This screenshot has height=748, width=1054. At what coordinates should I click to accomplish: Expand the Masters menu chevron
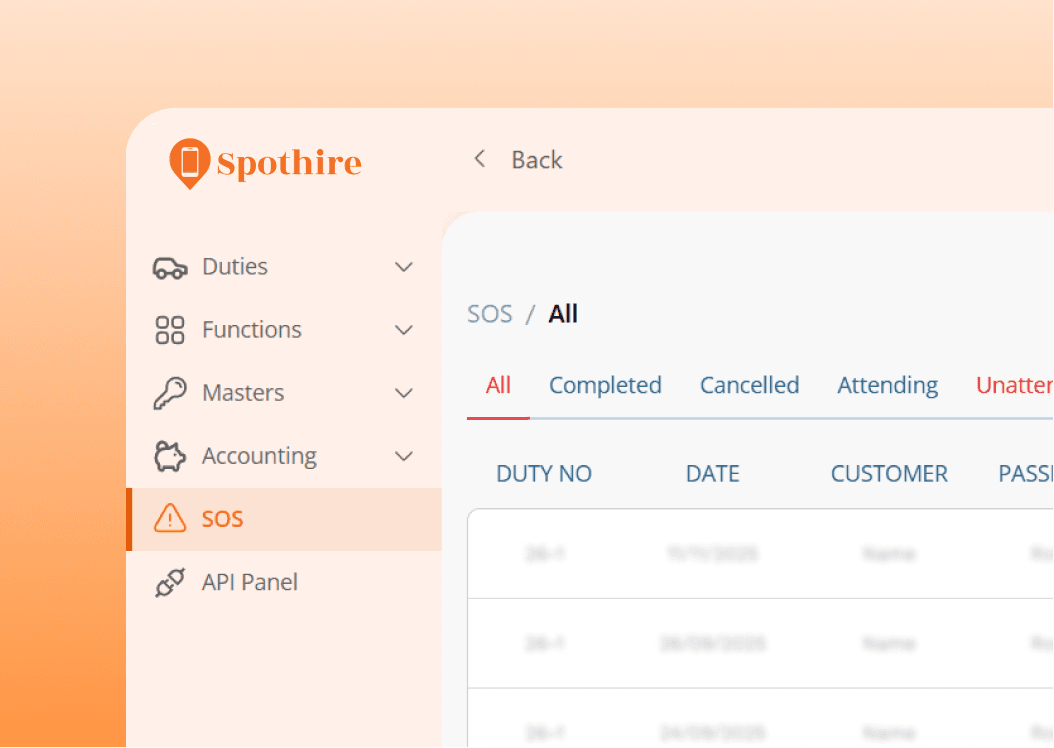click(x=404, y=393)
